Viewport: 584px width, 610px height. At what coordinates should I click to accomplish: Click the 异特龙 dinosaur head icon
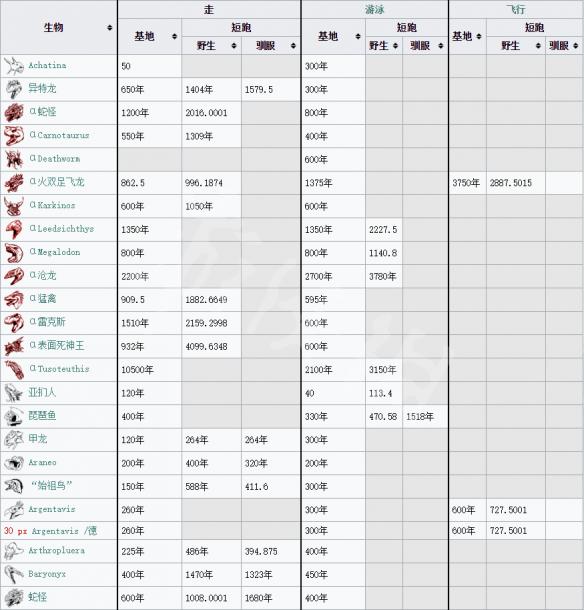pyautogui.click(x=14, y=89)
